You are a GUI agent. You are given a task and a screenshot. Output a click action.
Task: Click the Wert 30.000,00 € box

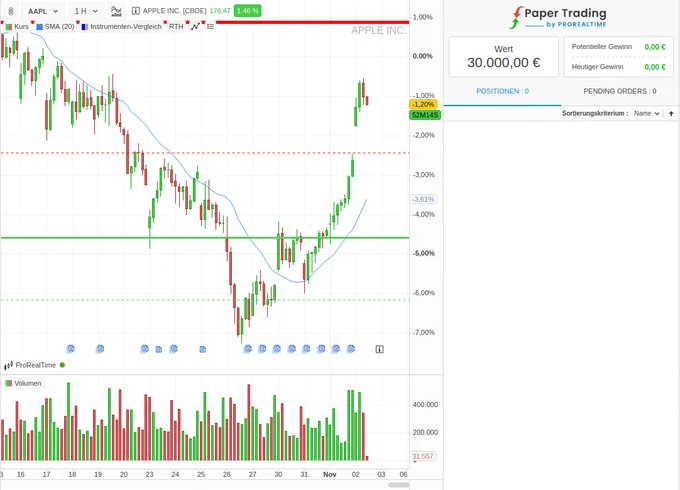503,57
